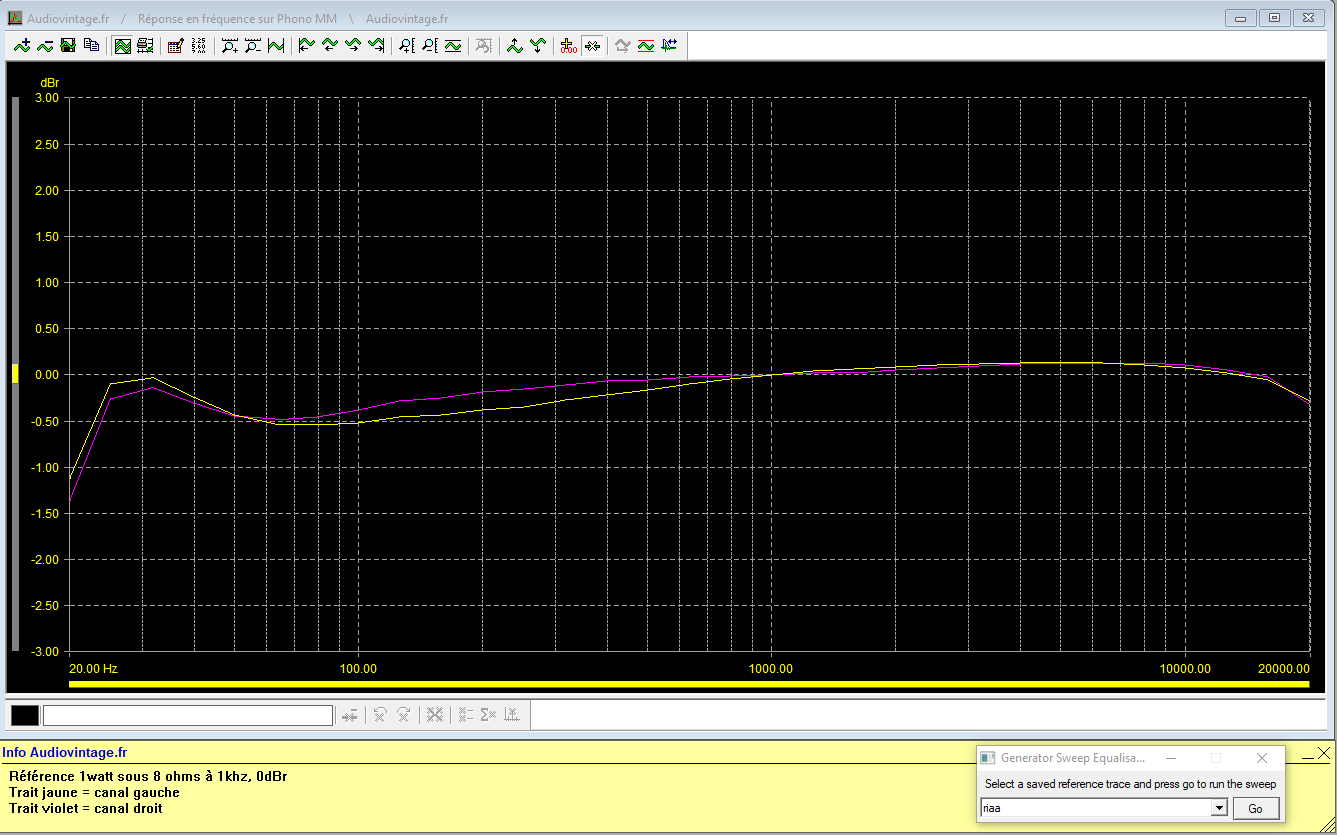
Task: Click the 20.00 Hz axis label
Action: (x=94, y=668)
